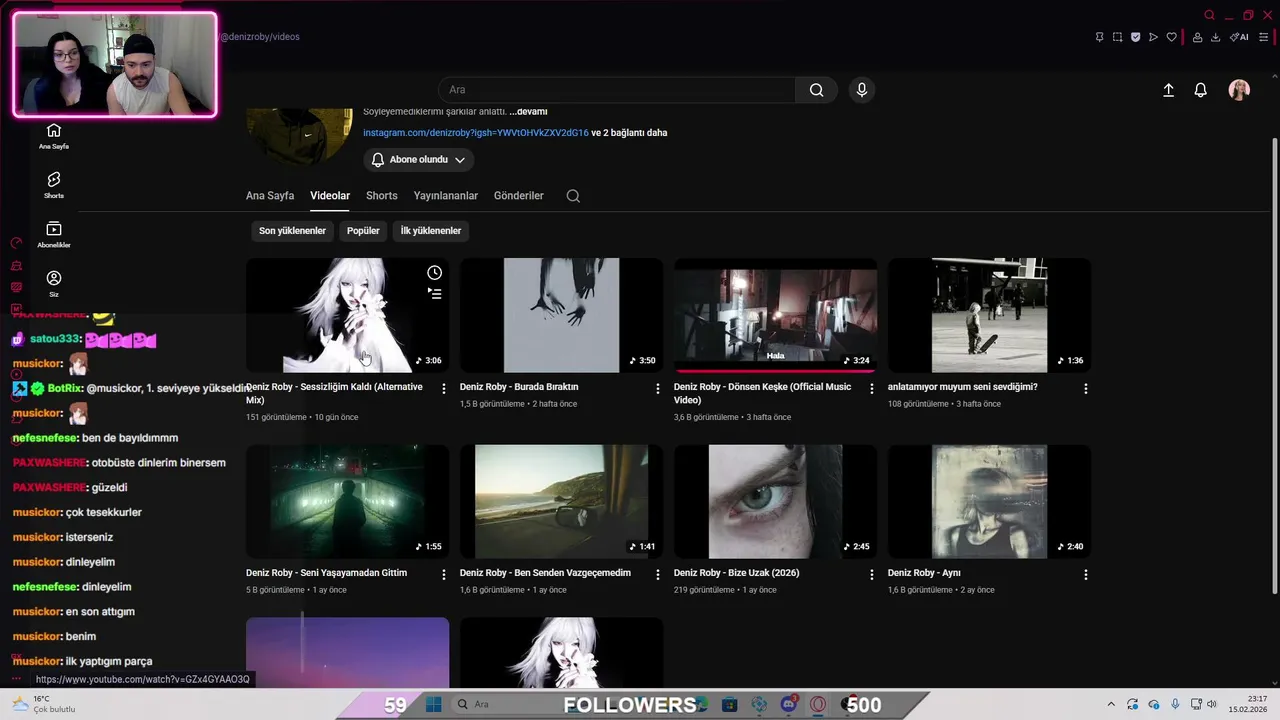The width and height of the screenshot is (1280, 720).
Task: Sort videos by Popüler
Action: pyautogui.click(x=363, y=231)
